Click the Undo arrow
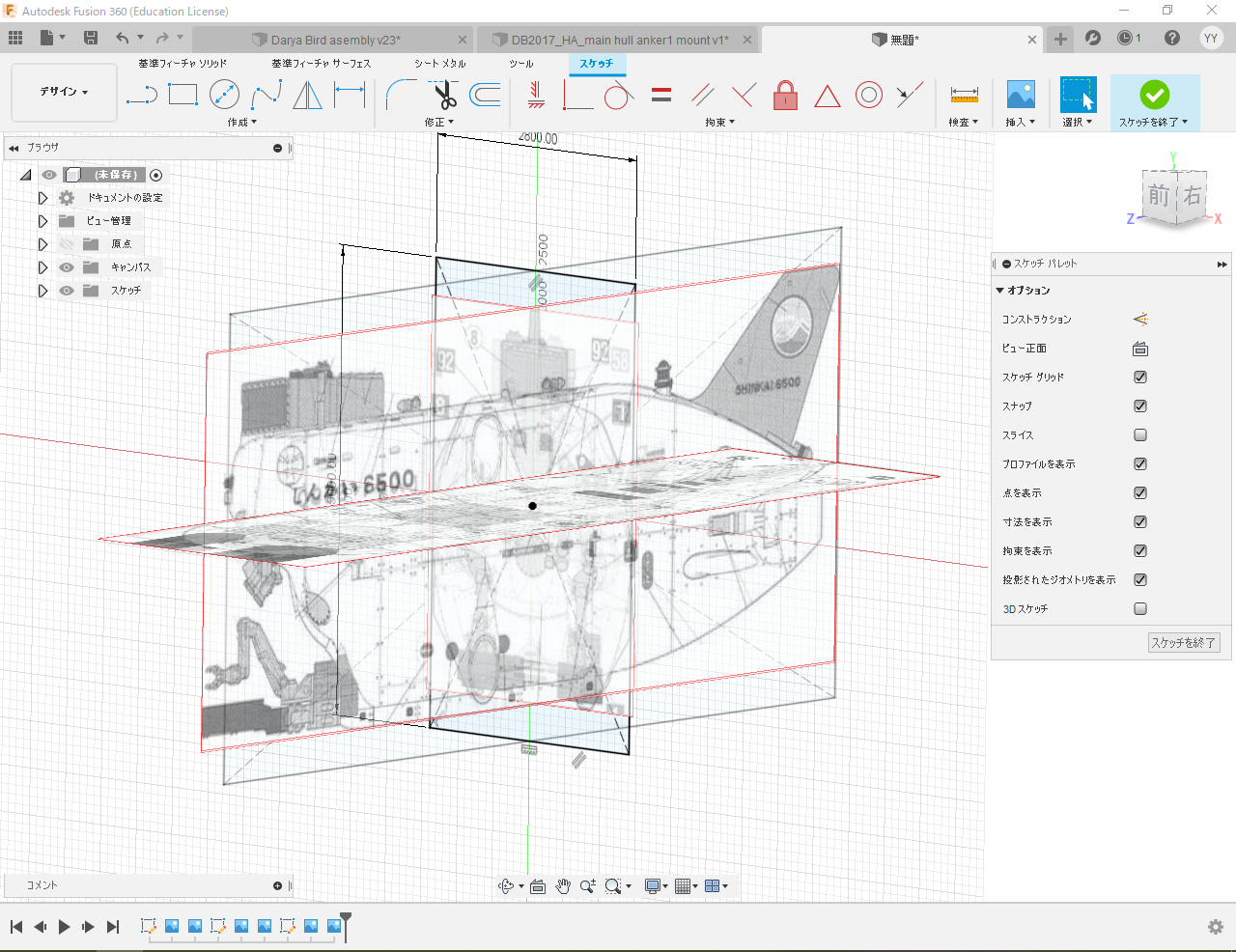1236x952 pixels. tap(123, 38)
